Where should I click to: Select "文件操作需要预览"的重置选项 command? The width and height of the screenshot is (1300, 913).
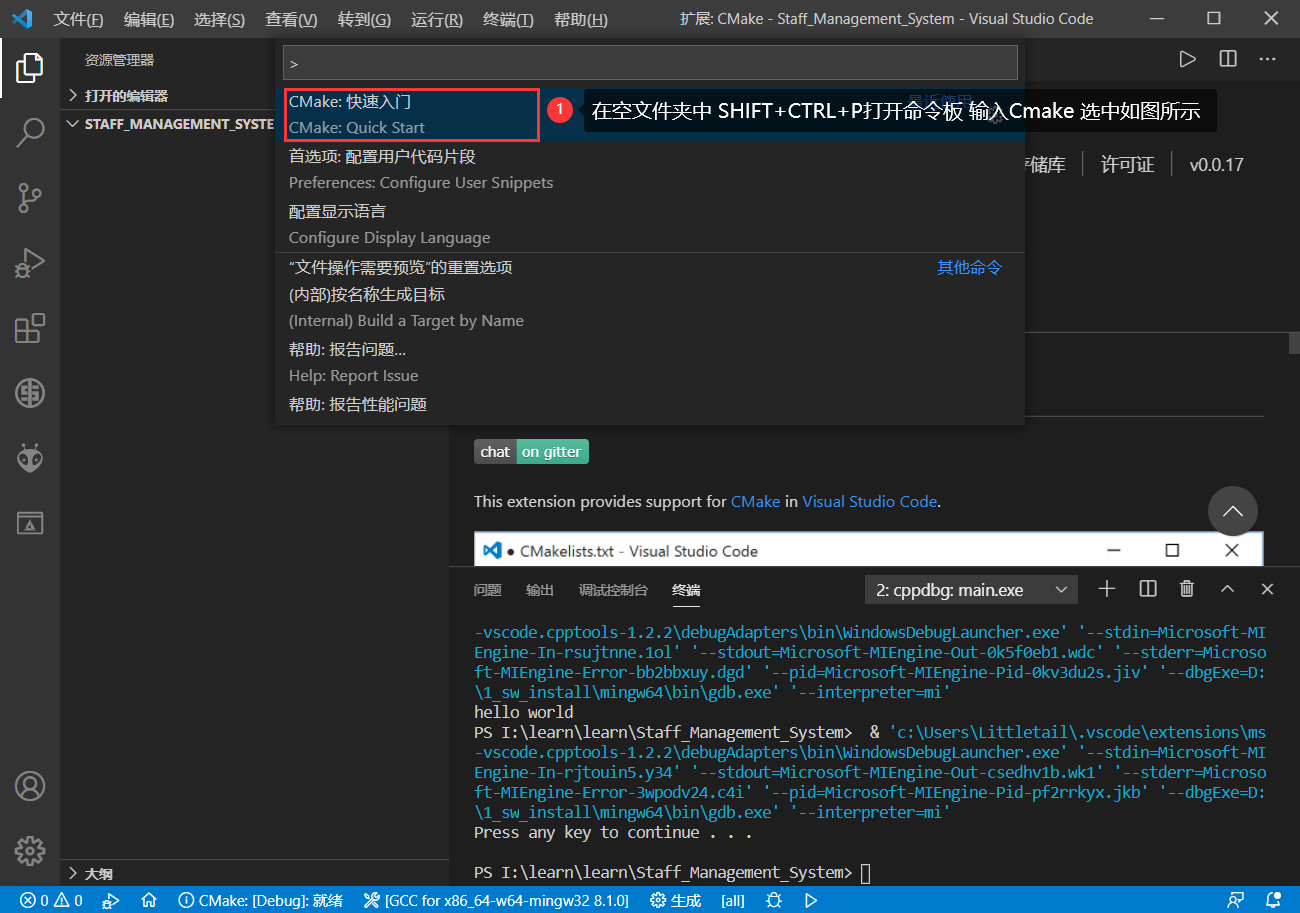coord(650,268)
